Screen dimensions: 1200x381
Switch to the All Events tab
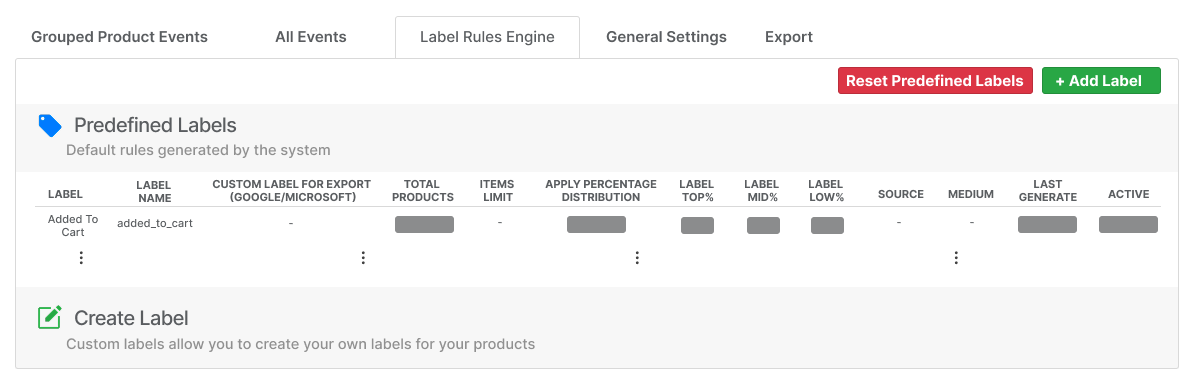(311, 37)
